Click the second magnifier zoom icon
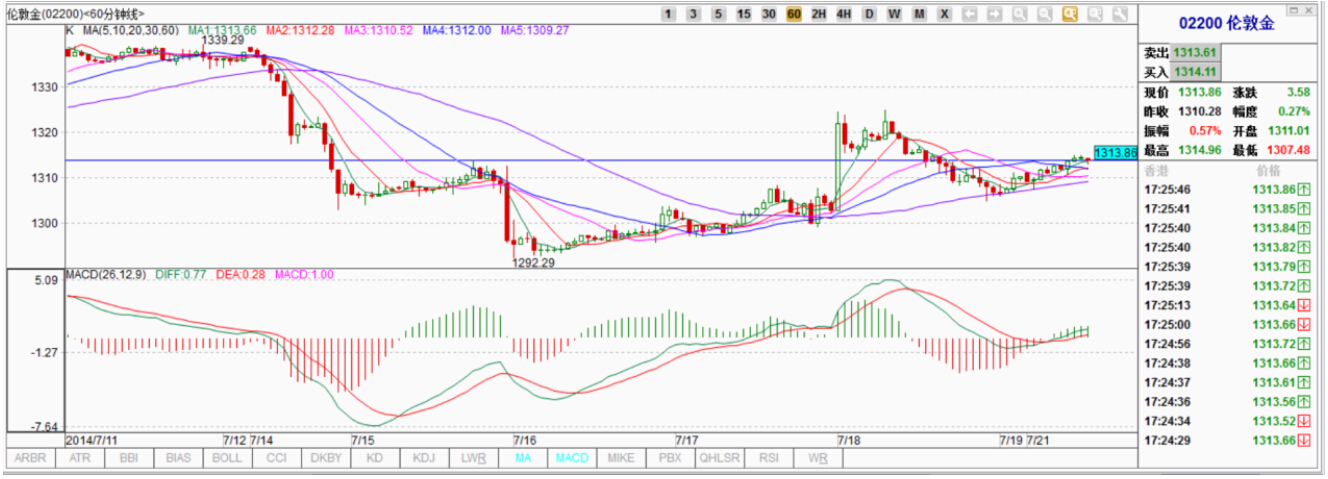 pos(1044,14)
